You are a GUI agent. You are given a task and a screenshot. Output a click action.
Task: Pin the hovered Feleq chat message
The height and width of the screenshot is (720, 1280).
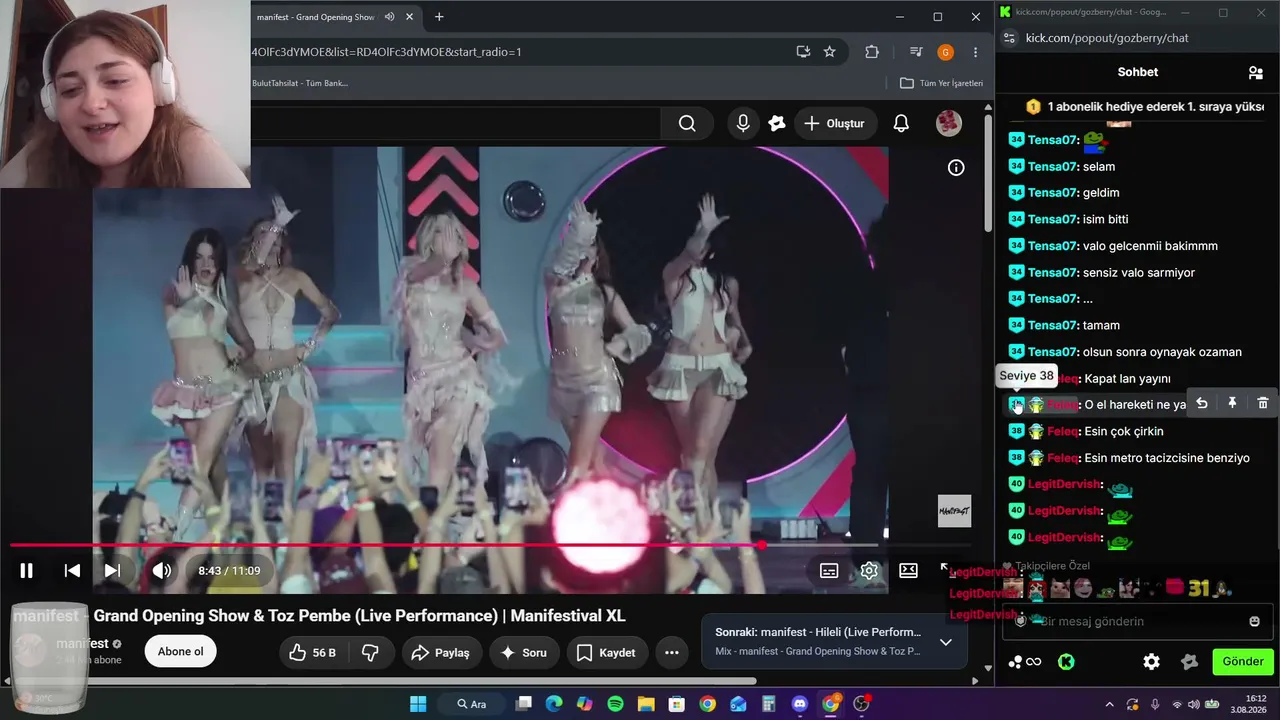click(1232, 403)
